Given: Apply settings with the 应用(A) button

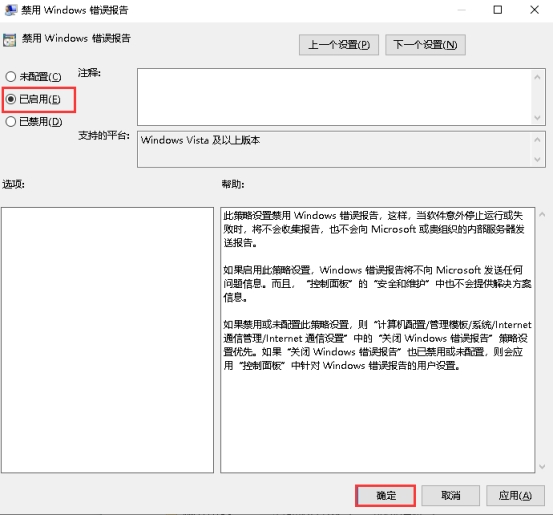Looking at the screenshot, I should click(515, 496).
